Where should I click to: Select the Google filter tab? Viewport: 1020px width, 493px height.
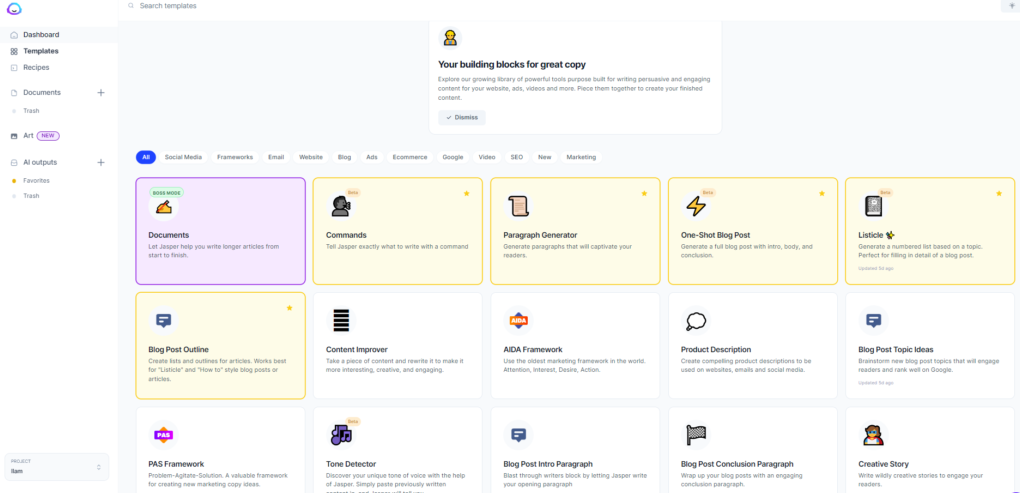[x=453, y=157]
